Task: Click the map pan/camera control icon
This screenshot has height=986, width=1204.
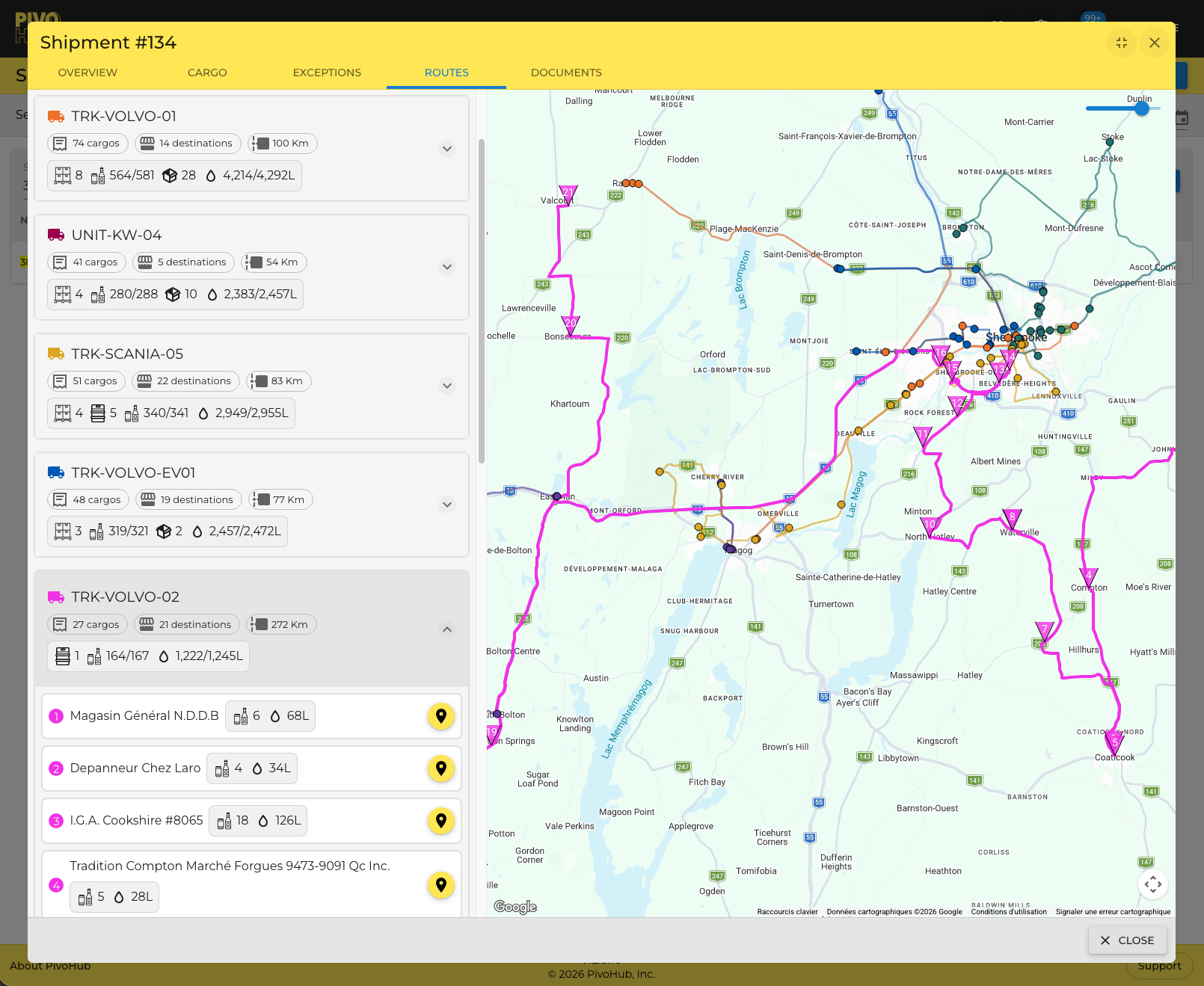Action: click(x=1153, y=884)
